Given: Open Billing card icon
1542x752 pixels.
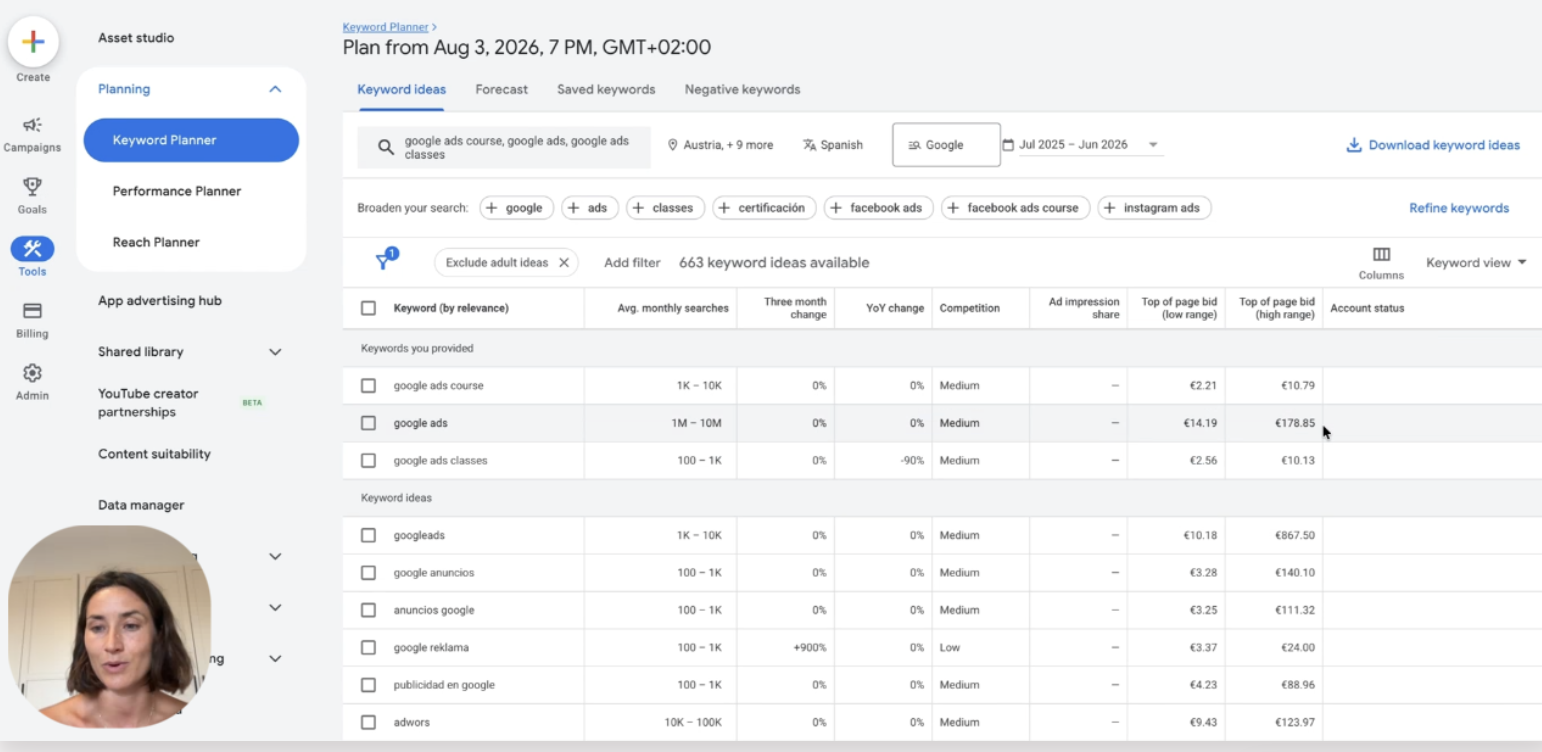Looking at the screenshot, I should 32,311.
